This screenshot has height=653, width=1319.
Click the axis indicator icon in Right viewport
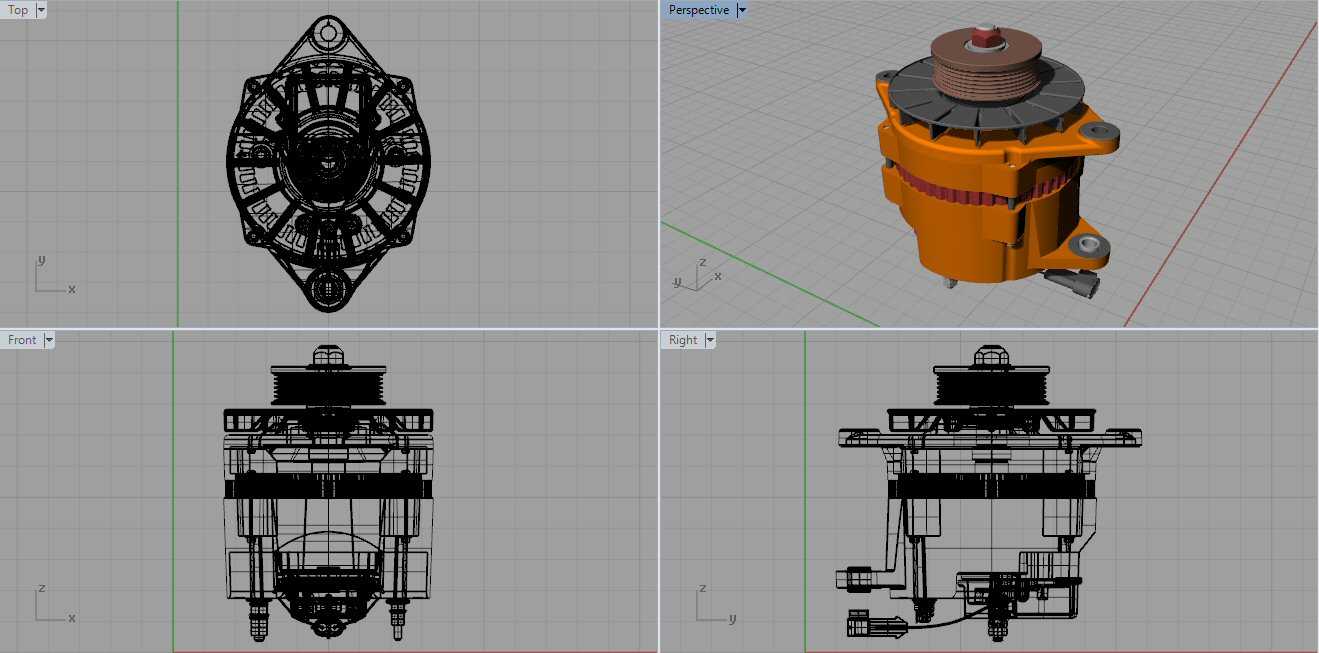[715, 605]
